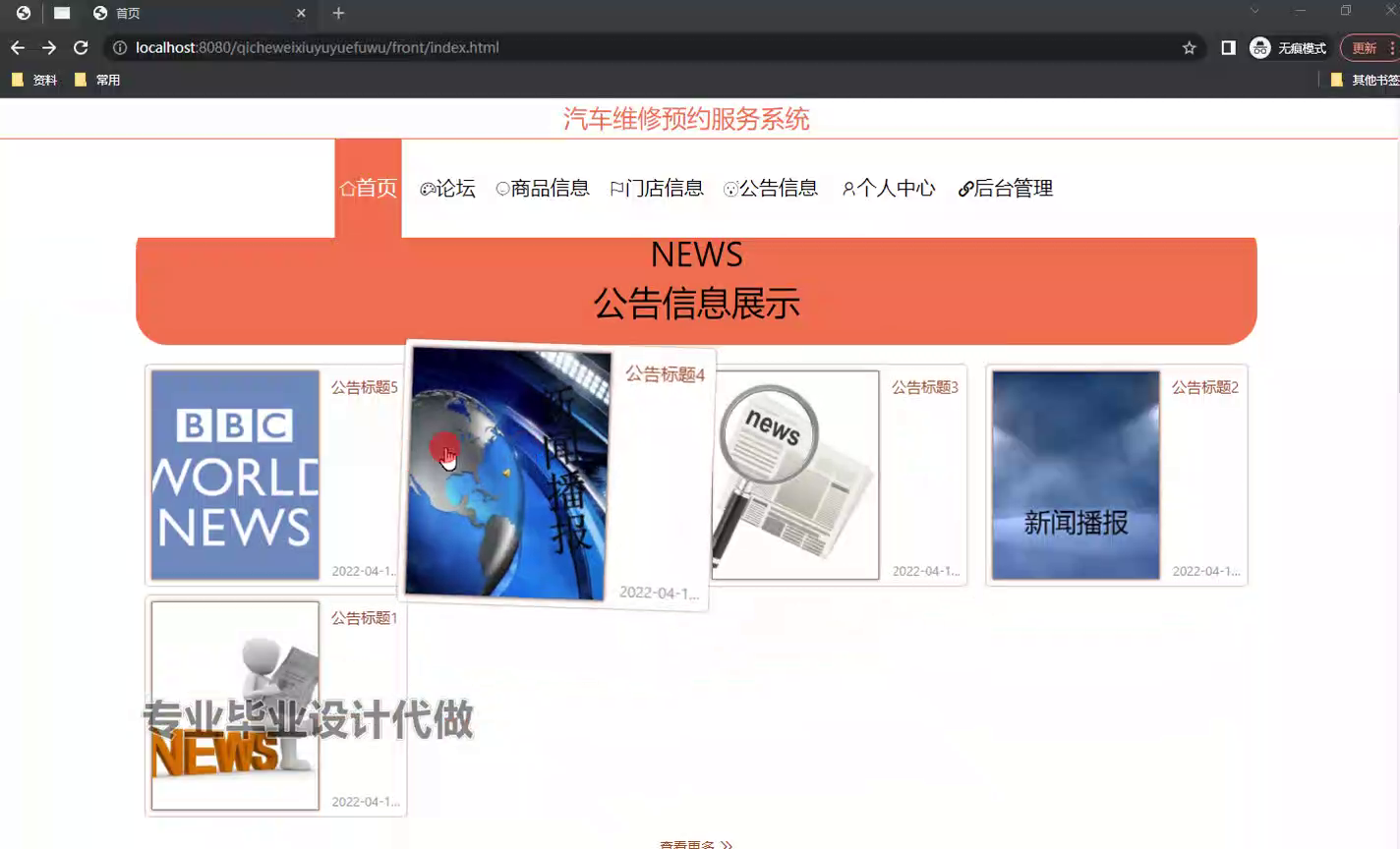Image resolution: width=1400 pixels, height=849 pixels.
Task: Open the browser side panel icon
Action: point(1228,47)
